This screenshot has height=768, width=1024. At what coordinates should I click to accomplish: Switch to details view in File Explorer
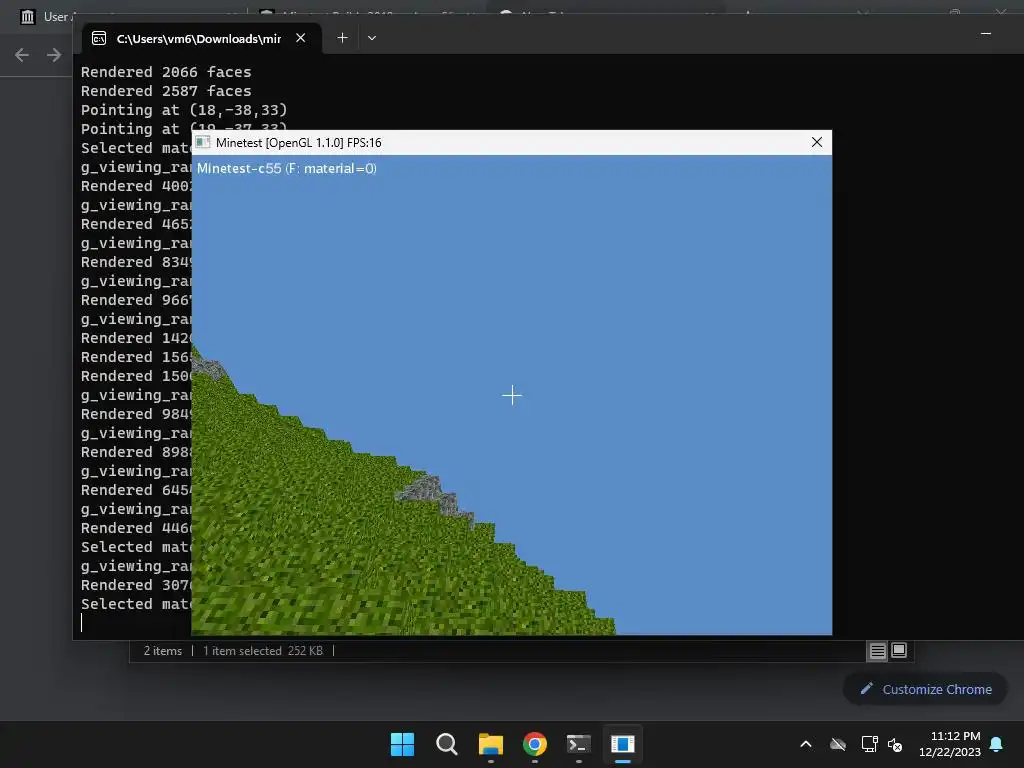tap(877, 650)
